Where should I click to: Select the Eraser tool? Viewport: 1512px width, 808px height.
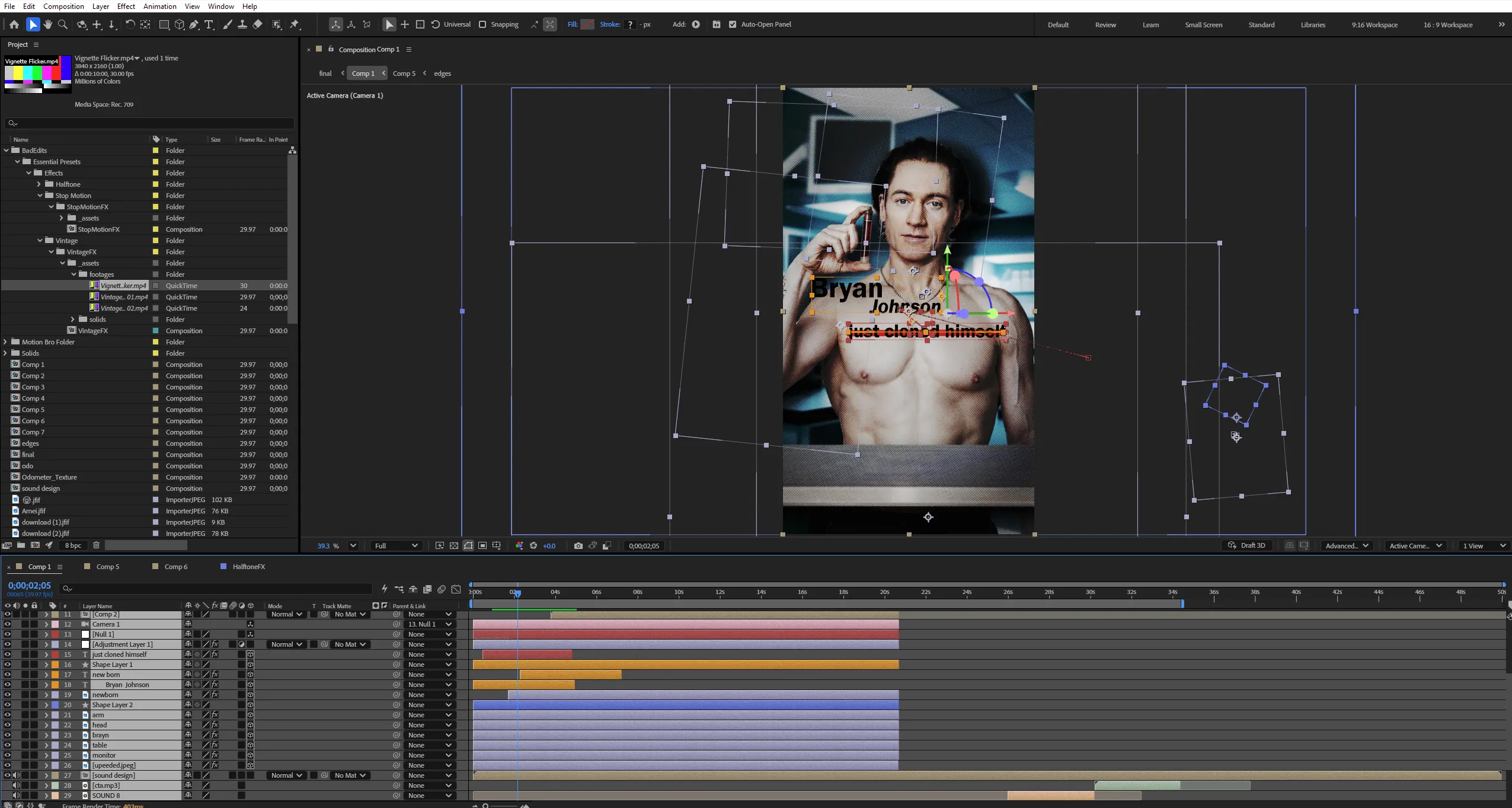[x=257, y=24]
